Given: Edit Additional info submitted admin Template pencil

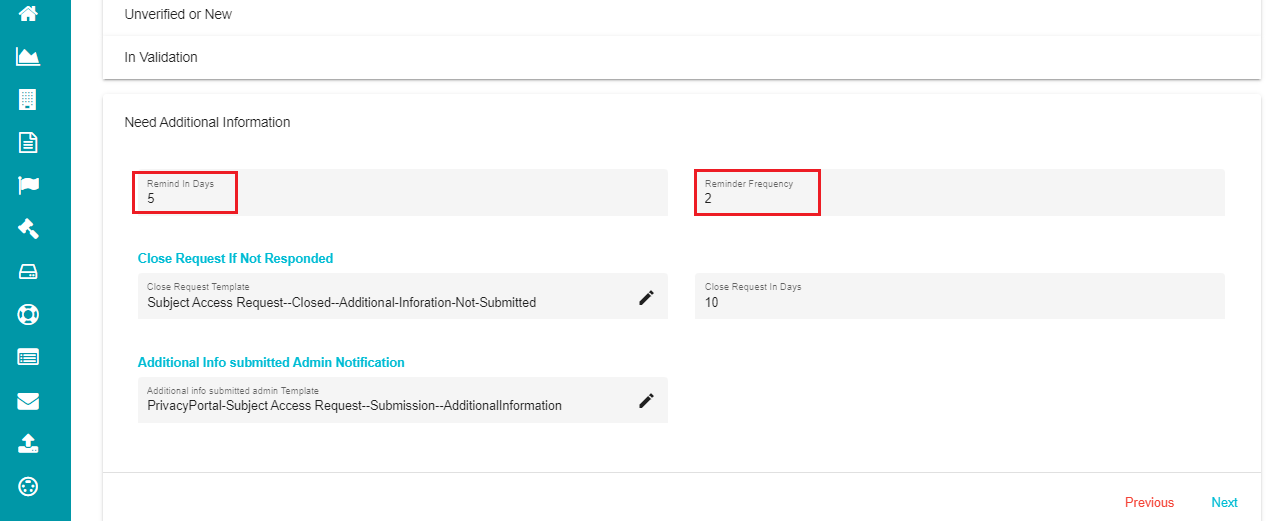Looking at the screenshot, I should [646, 400].
